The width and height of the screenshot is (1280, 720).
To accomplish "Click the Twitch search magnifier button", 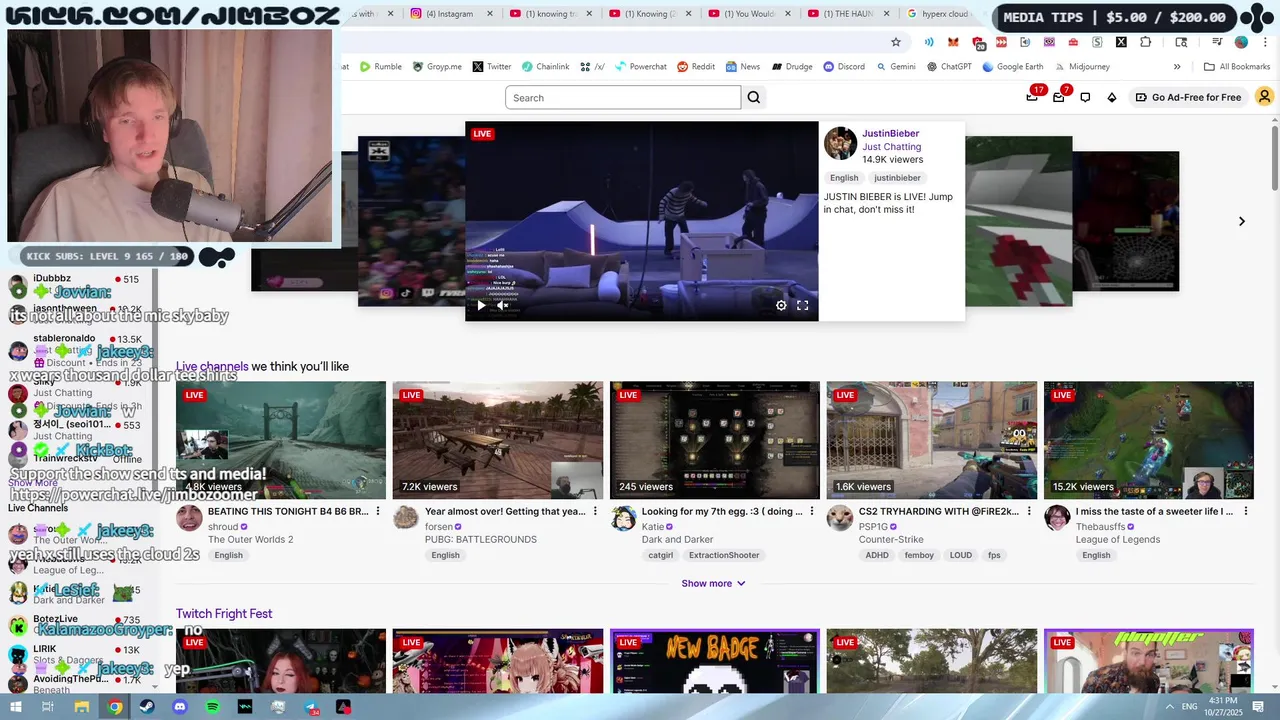I will (754, 97).
